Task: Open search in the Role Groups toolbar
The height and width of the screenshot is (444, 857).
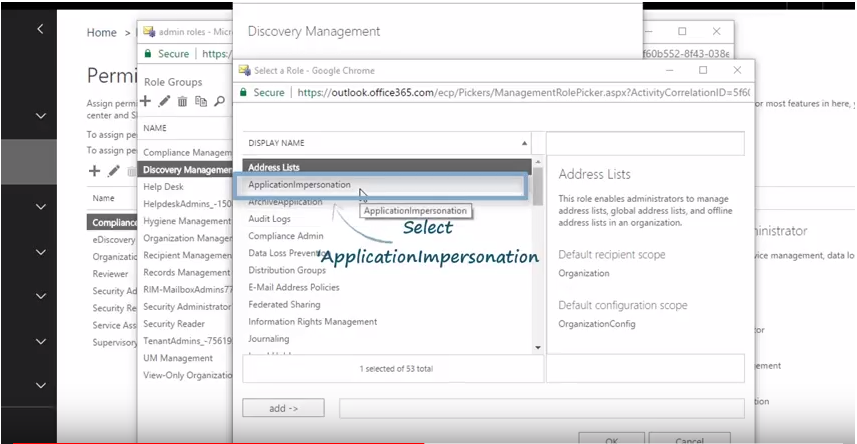Action: coord(219,101)
